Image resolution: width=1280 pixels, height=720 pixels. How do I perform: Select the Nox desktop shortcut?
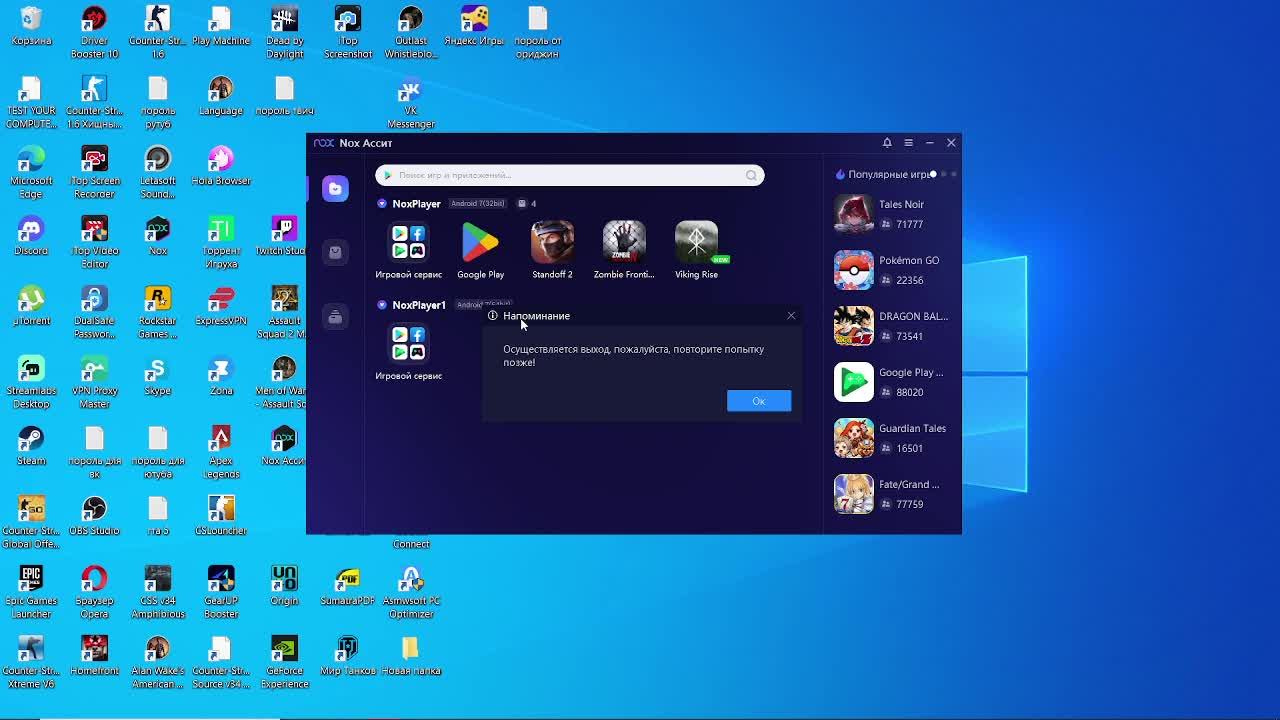pyautogui.click(x=158, y=237)
